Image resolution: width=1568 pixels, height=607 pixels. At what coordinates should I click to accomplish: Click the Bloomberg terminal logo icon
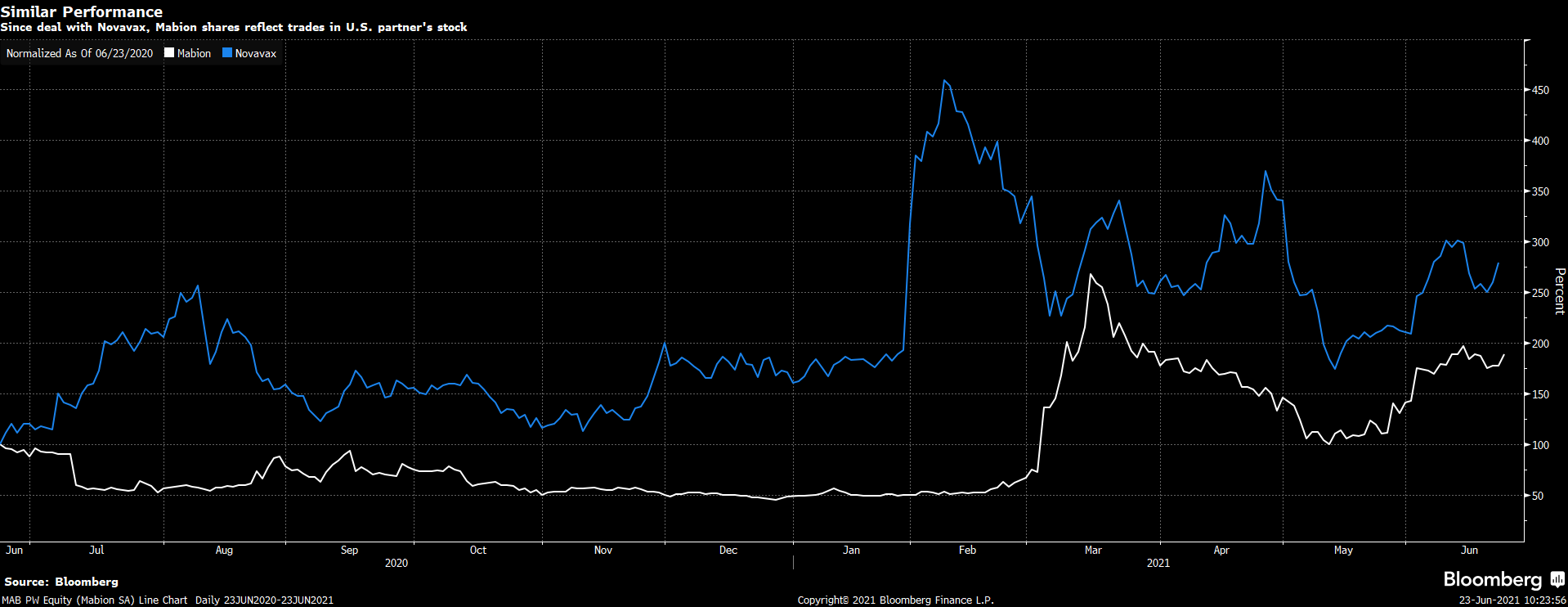[1557, 579]
